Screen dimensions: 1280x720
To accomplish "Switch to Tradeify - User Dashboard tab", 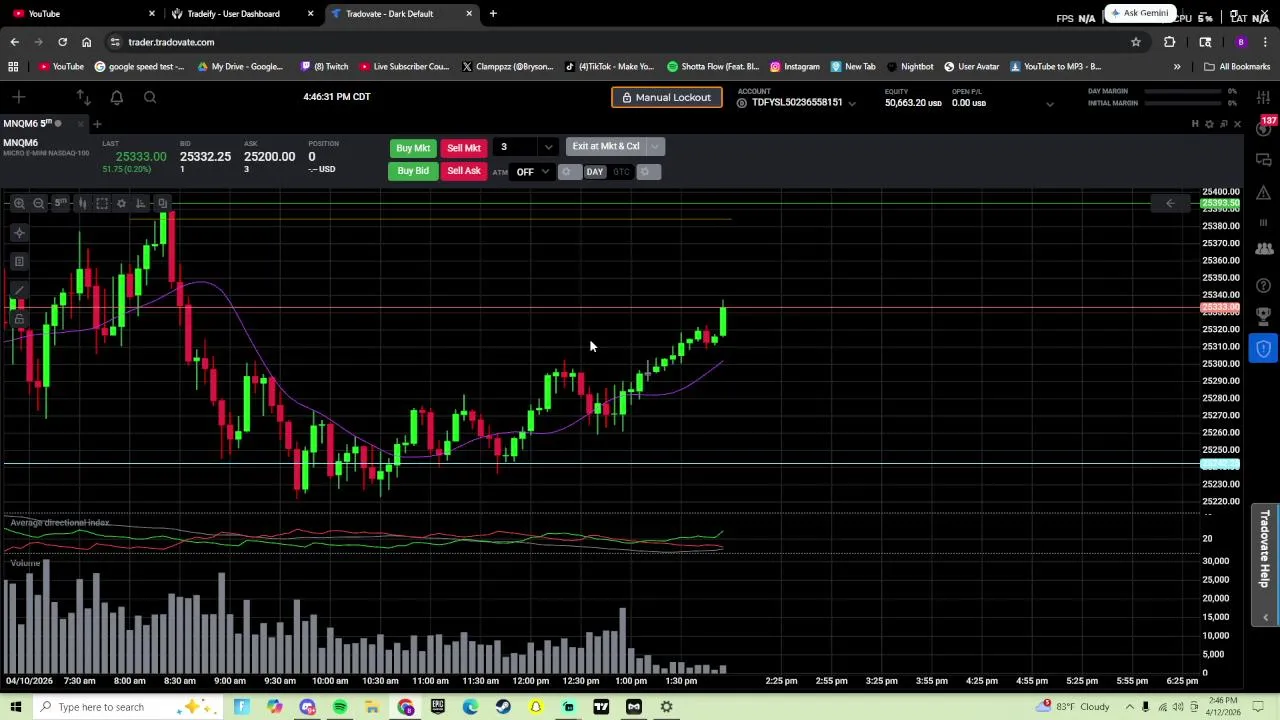I will coord(240,14).
